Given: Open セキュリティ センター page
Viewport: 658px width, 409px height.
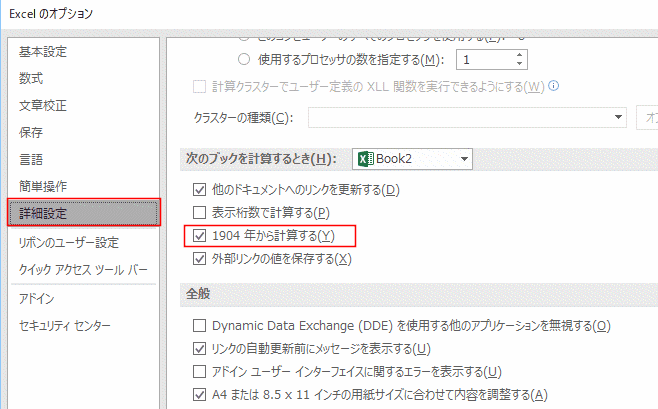Looking at the screenshot, I should (x=65, y=326).
